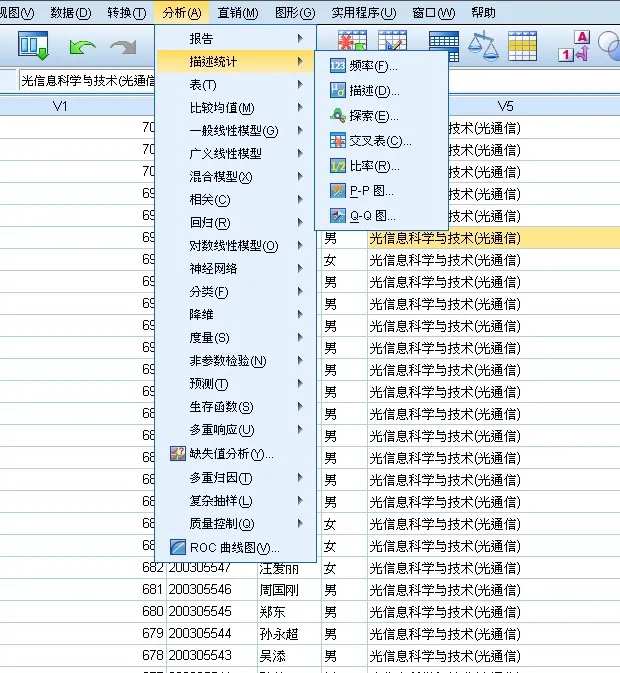Expand the 一般线性模型(G) submenu
Viewport: 620px width, 673px height.
(x=236, y=130)
